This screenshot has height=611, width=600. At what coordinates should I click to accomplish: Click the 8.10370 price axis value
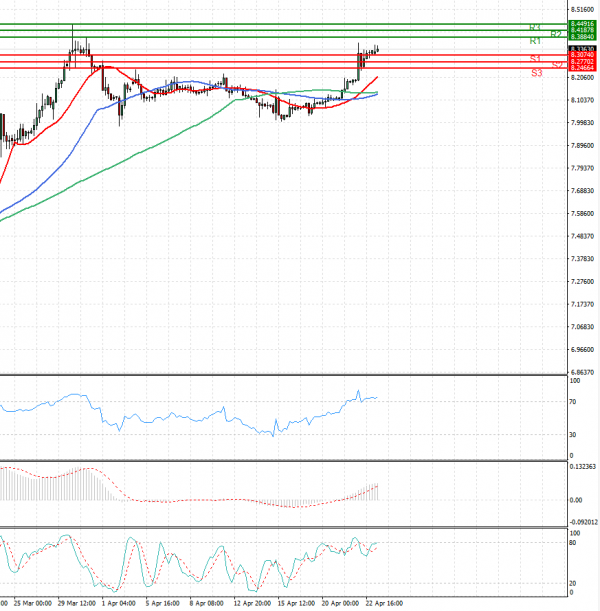pos(582,100)
